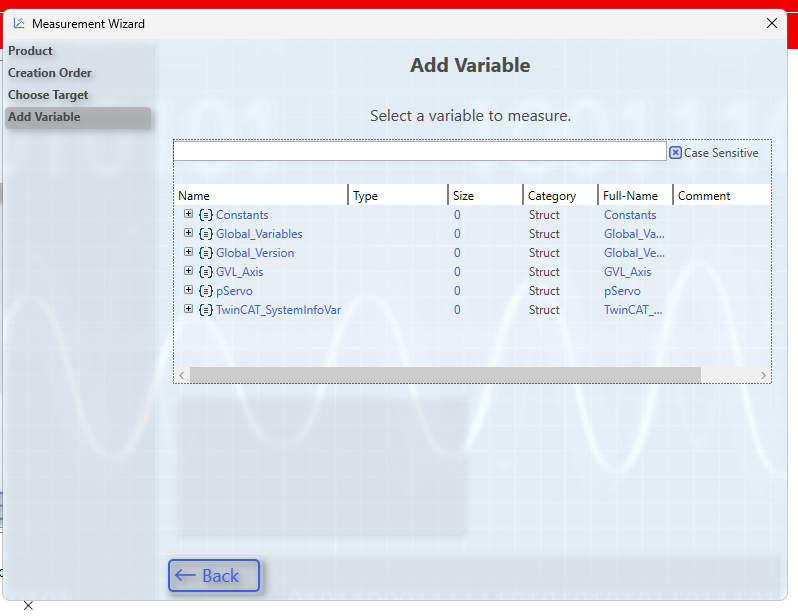
Task: Click the Full-Name cell 'Constants'
Action: [x=630, y=215]
